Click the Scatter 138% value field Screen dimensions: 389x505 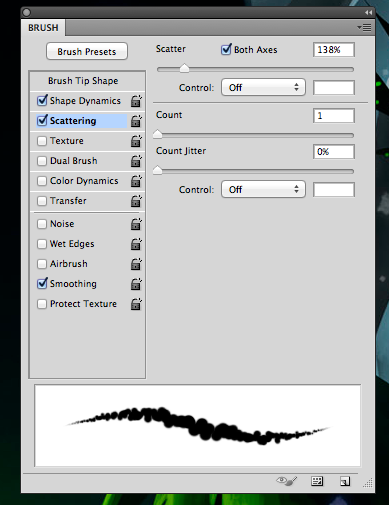[334, 50]
